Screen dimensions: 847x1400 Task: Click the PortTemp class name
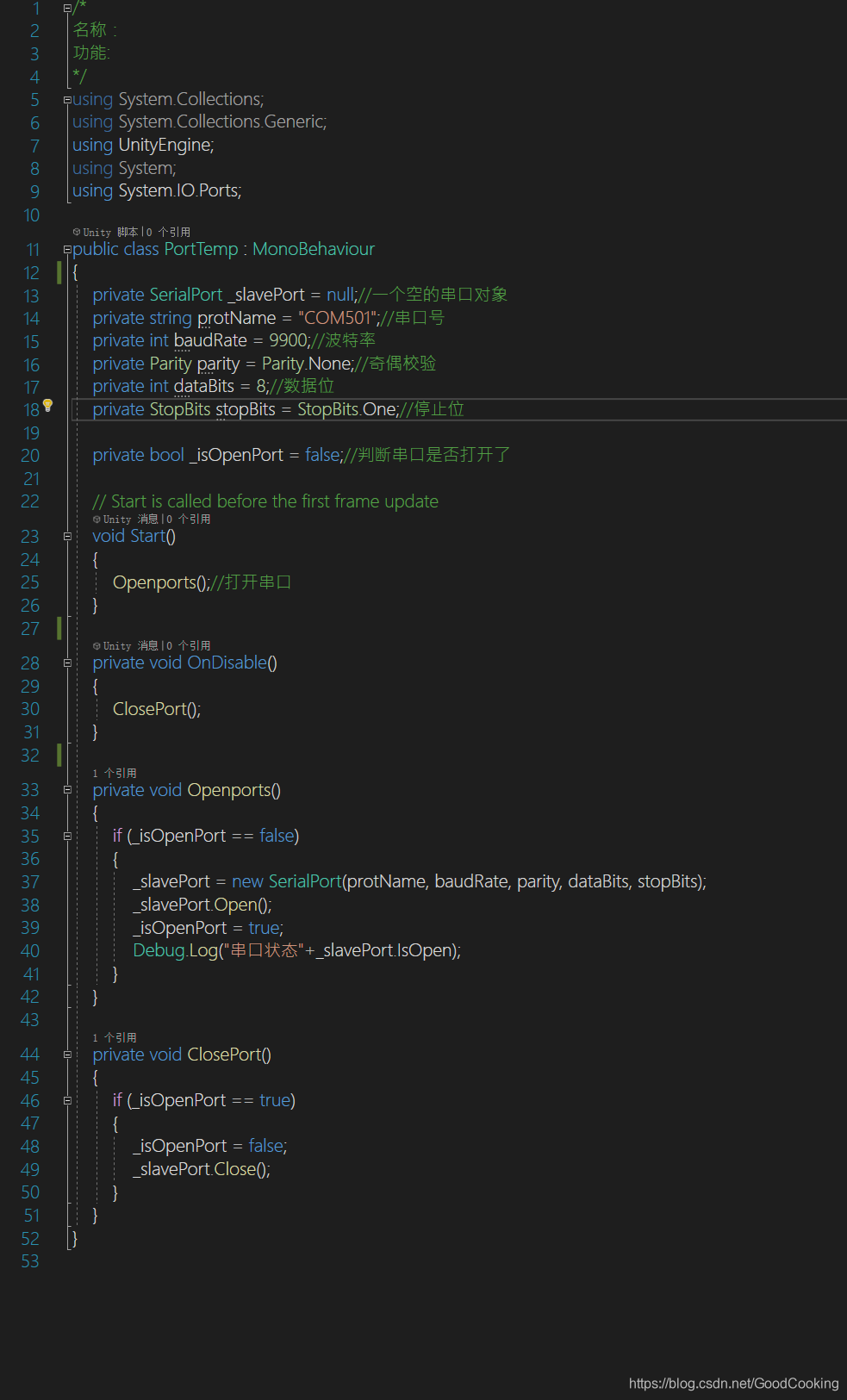201,249
